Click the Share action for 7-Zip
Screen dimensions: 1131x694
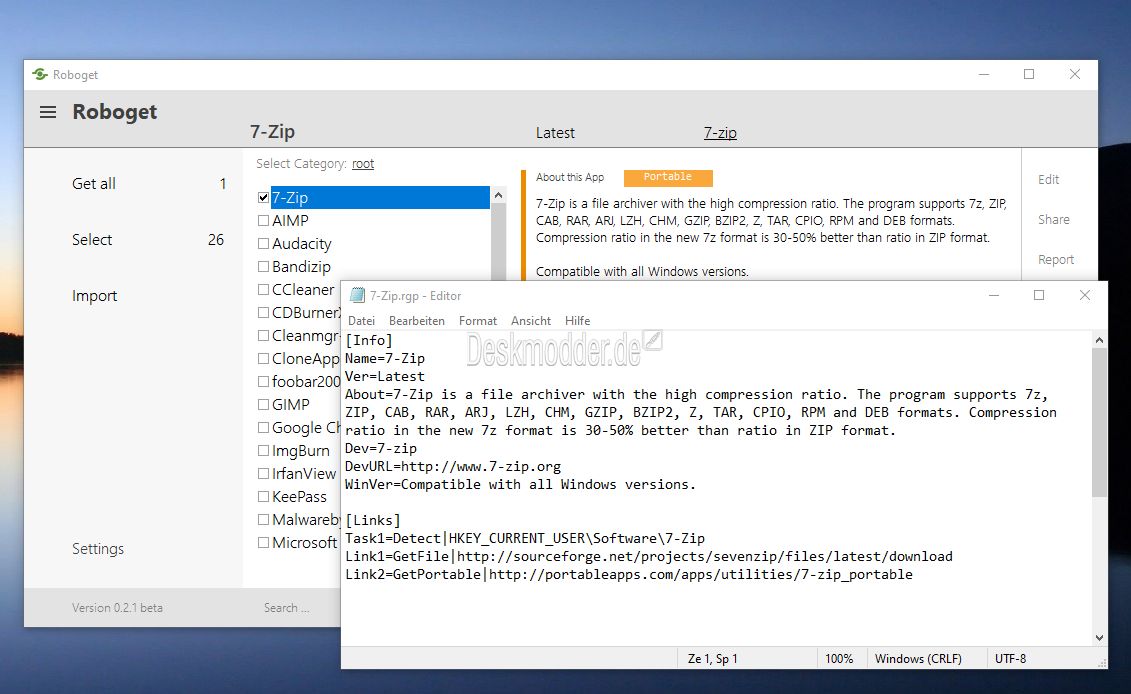pyautogui.click(x=1054, y=219)
